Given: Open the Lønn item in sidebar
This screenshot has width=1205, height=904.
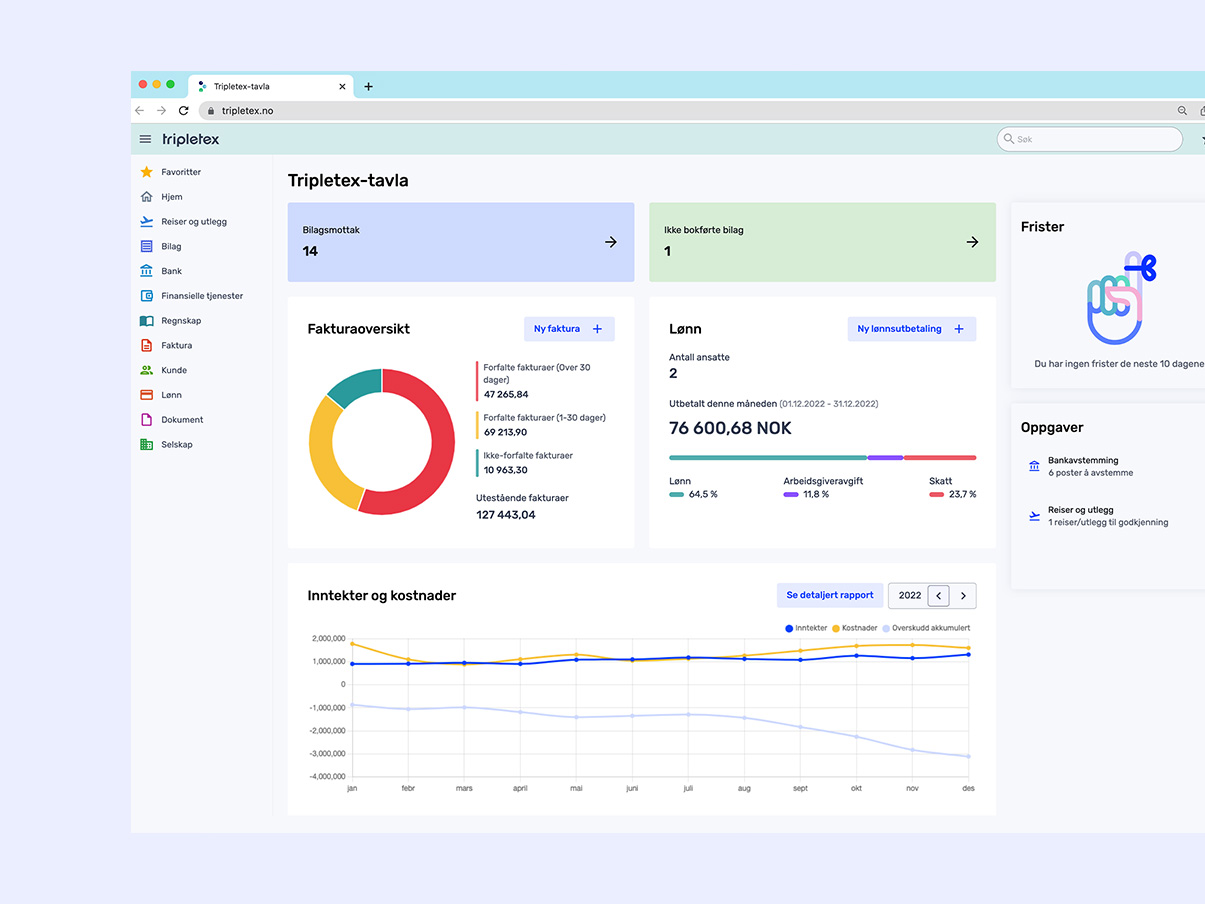Looking at the screenshot, I should [171, 395].
